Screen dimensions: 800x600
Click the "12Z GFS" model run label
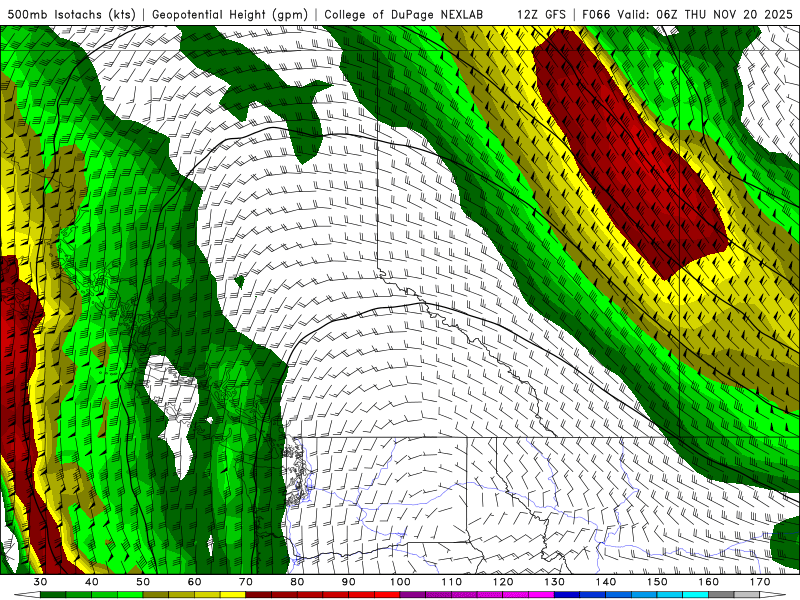coord(541,14)
